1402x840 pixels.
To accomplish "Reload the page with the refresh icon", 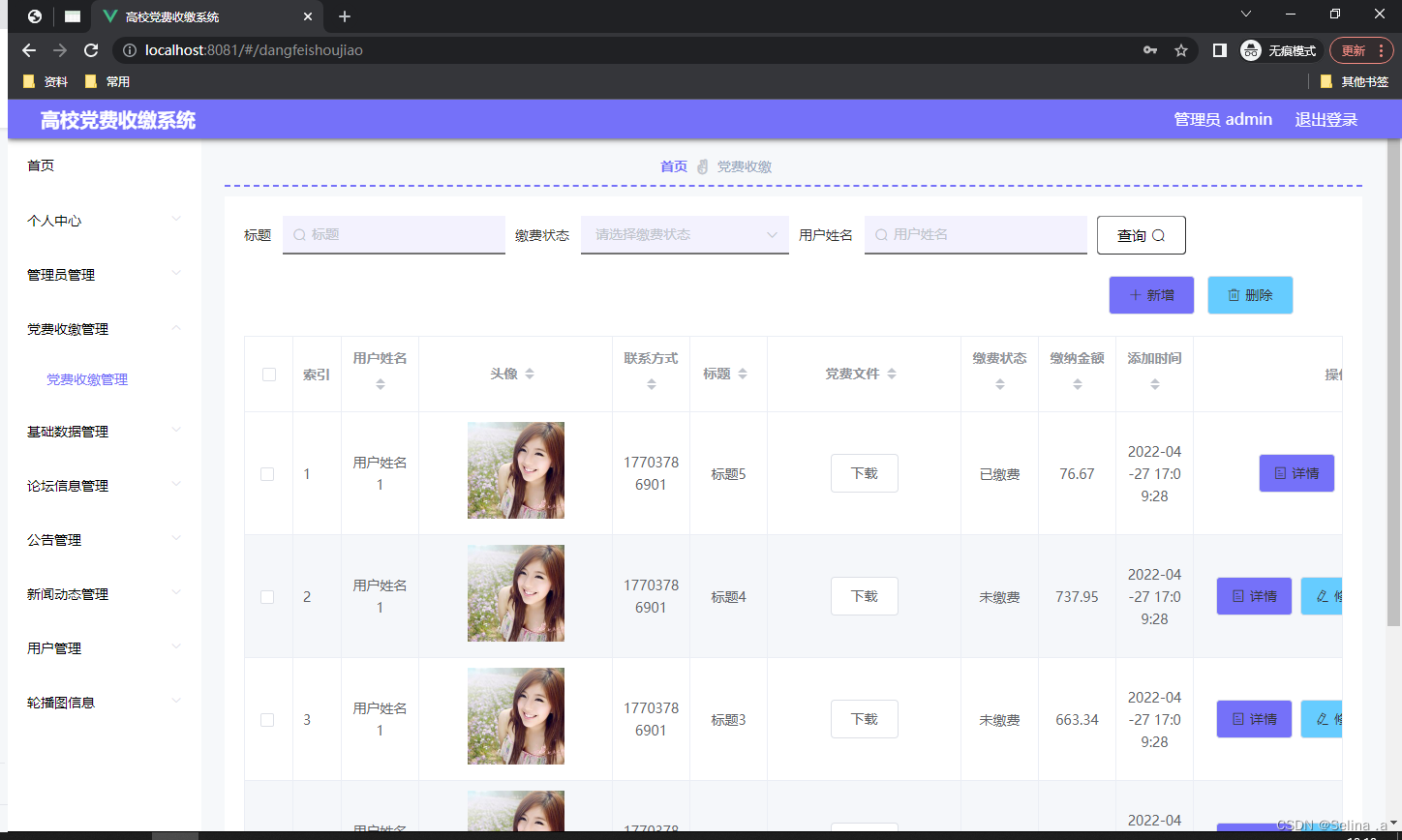I will click(x=91, y=50).
